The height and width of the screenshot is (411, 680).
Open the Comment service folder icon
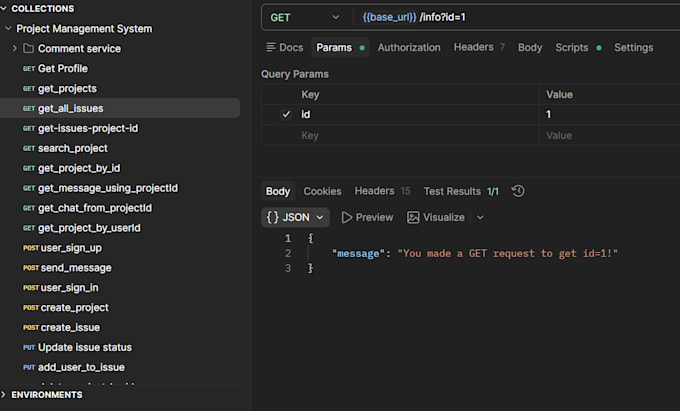(x=28, y=48)
